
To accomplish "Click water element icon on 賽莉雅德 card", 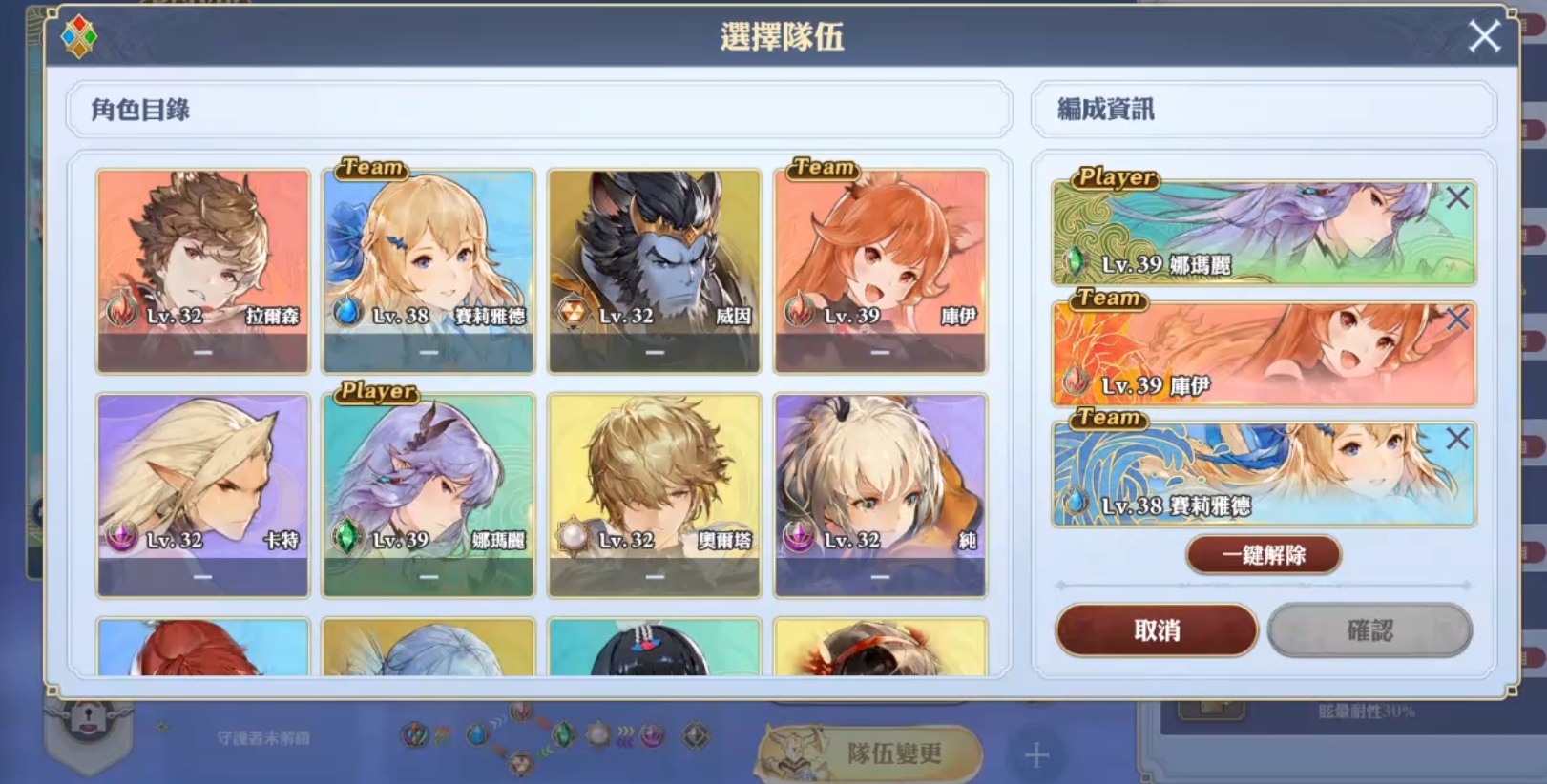I will pos(347,310).
